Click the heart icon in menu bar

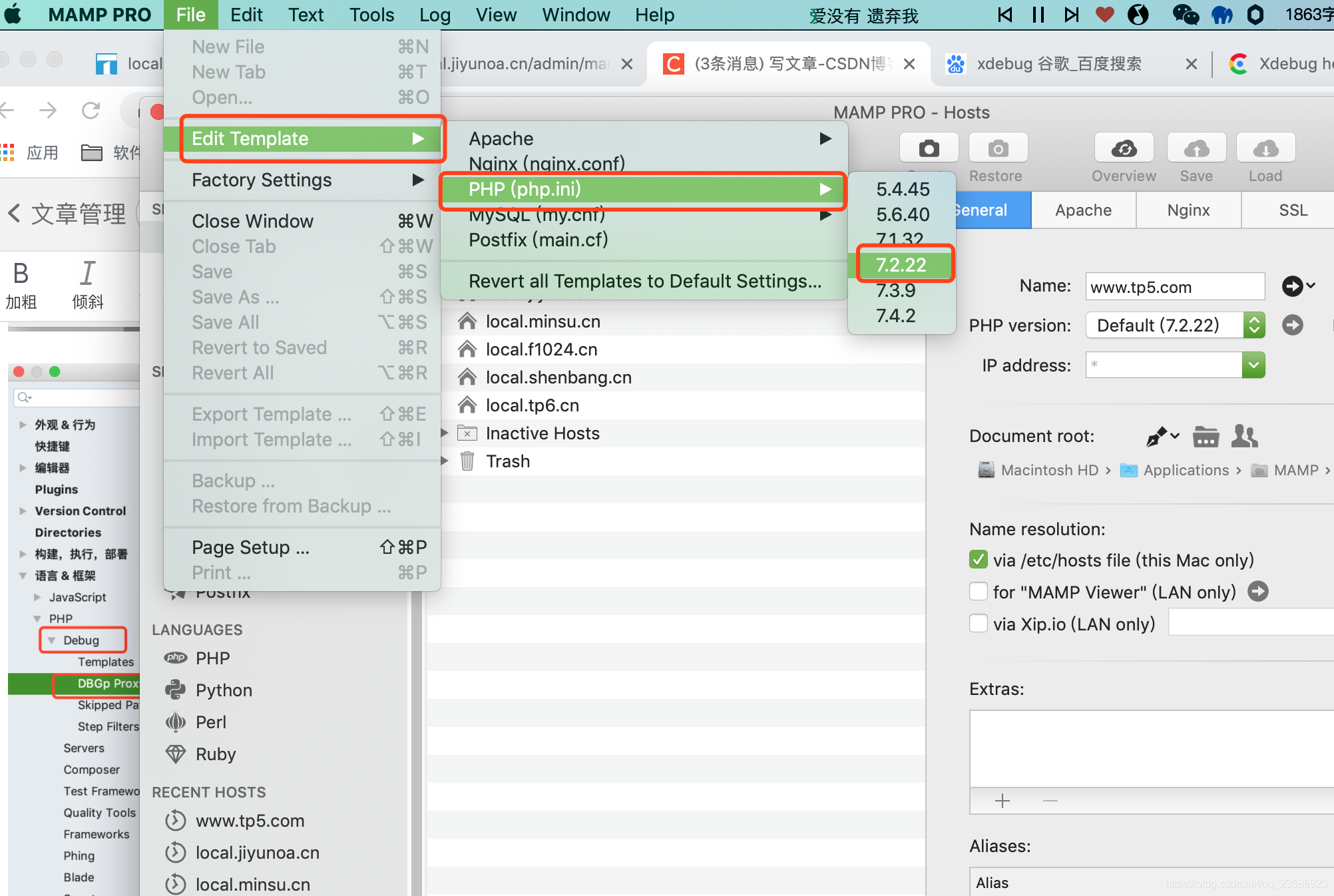pyautogui.click(x=1105, y=15)
